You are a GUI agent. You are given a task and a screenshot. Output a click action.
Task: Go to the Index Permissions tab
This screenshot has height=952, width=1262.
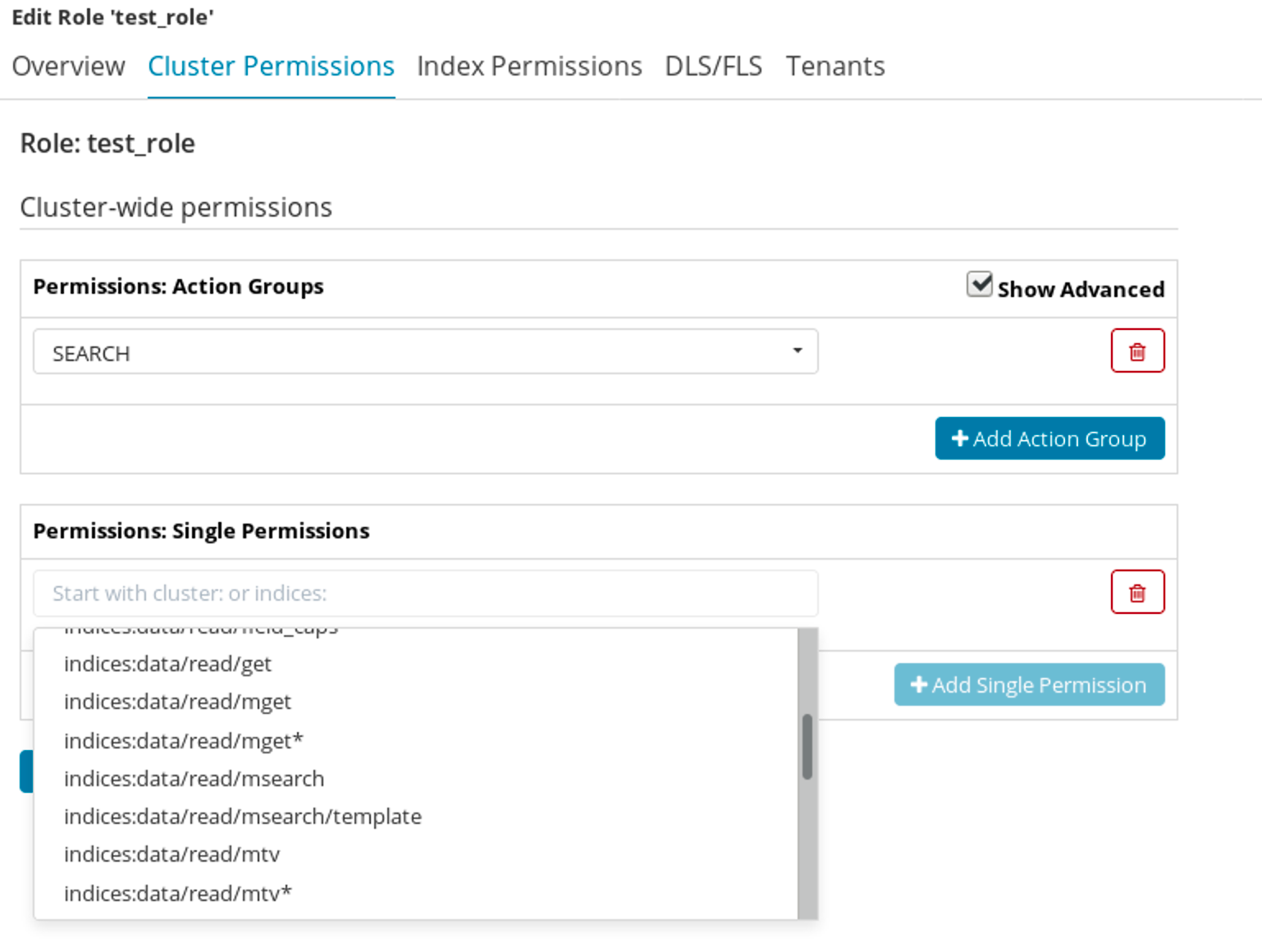tap(529, 66)
